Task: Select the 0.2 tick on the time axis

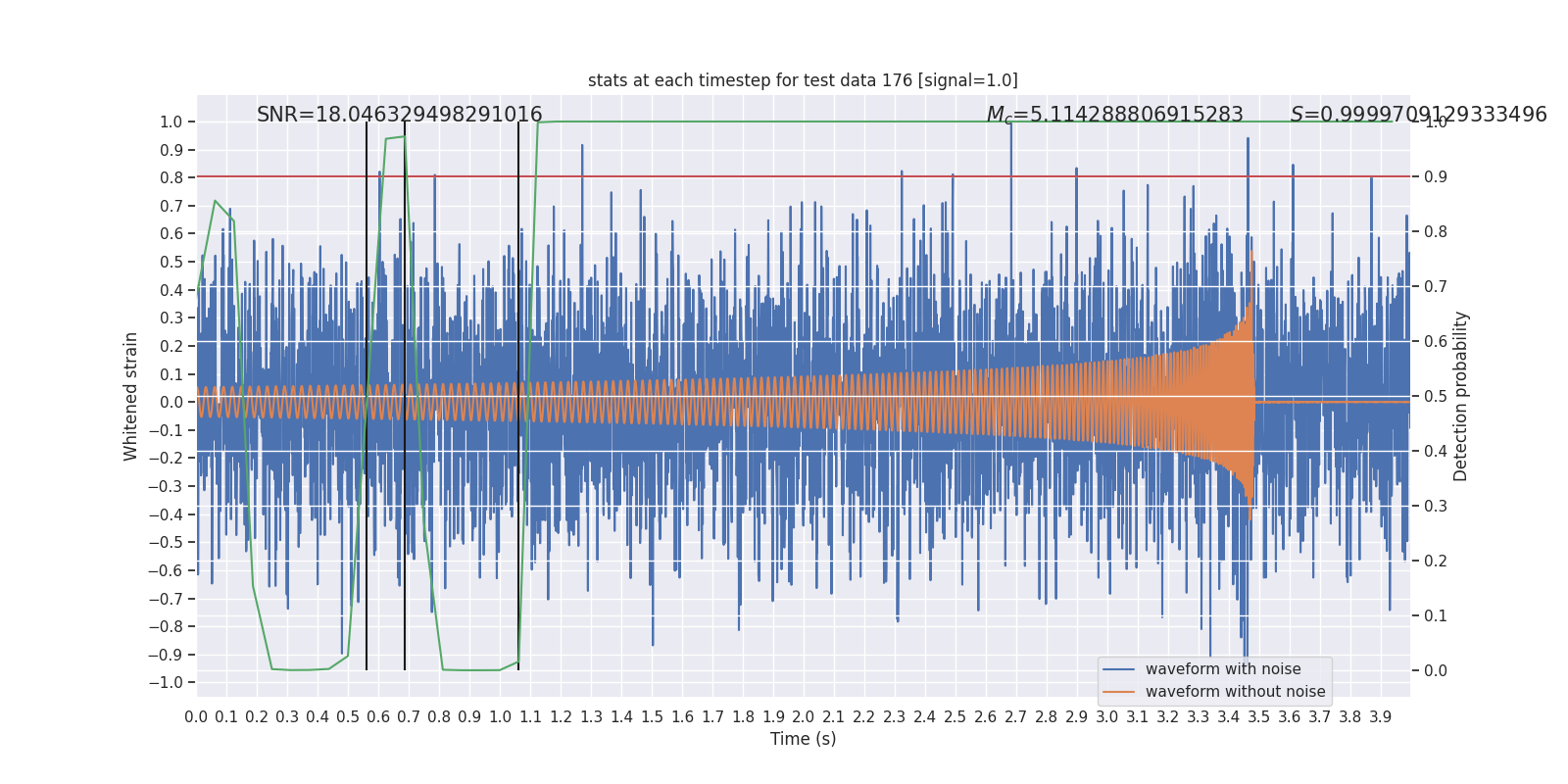Action: click(257, 717)
